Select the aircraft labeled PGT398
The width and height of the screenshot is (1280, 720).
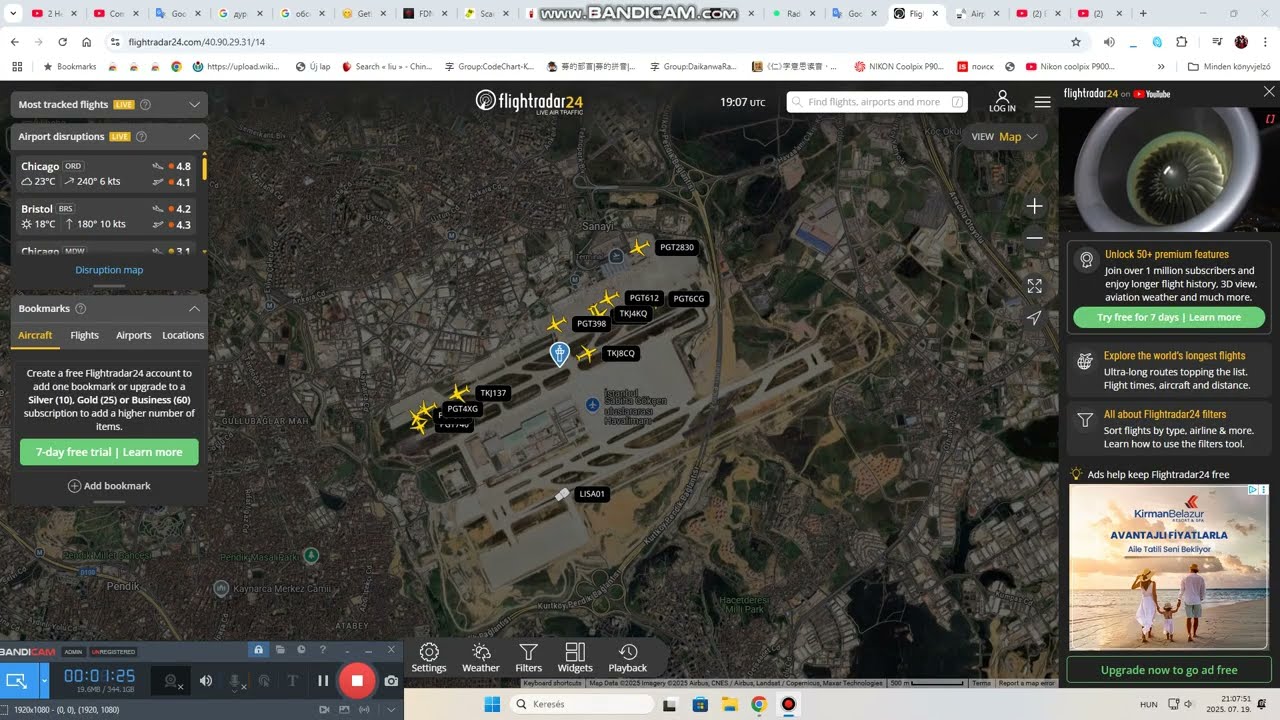pos(556,324)
